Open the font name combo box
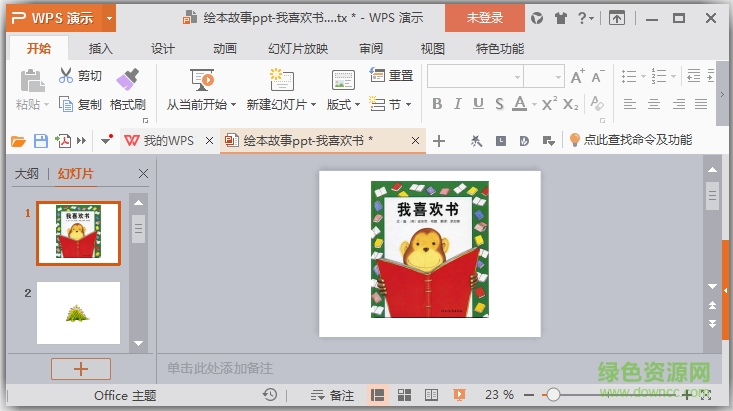Screen dimensions: 733x411 (x=475, y=76)
